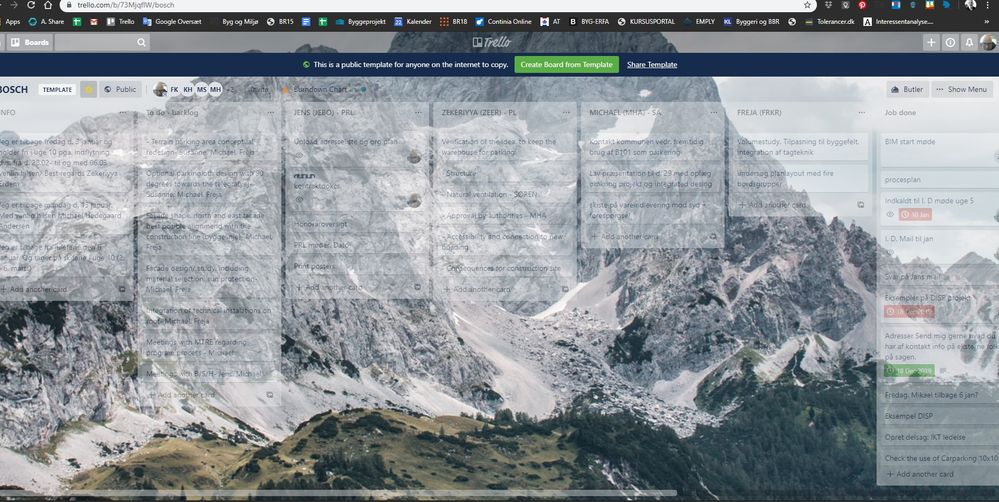This screenshot has width=999, height=502.
Task: Open the Butler button
Action: [907, 90]
